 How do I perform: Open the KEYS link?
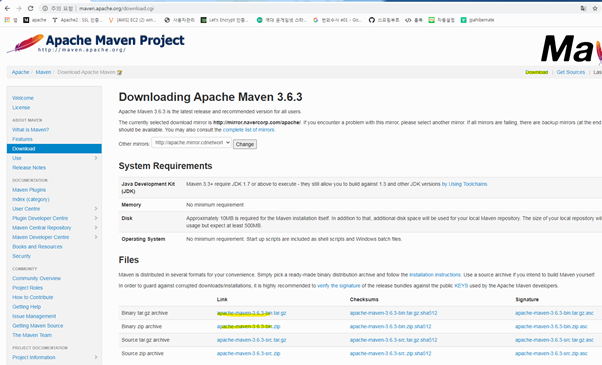(461, 286)
